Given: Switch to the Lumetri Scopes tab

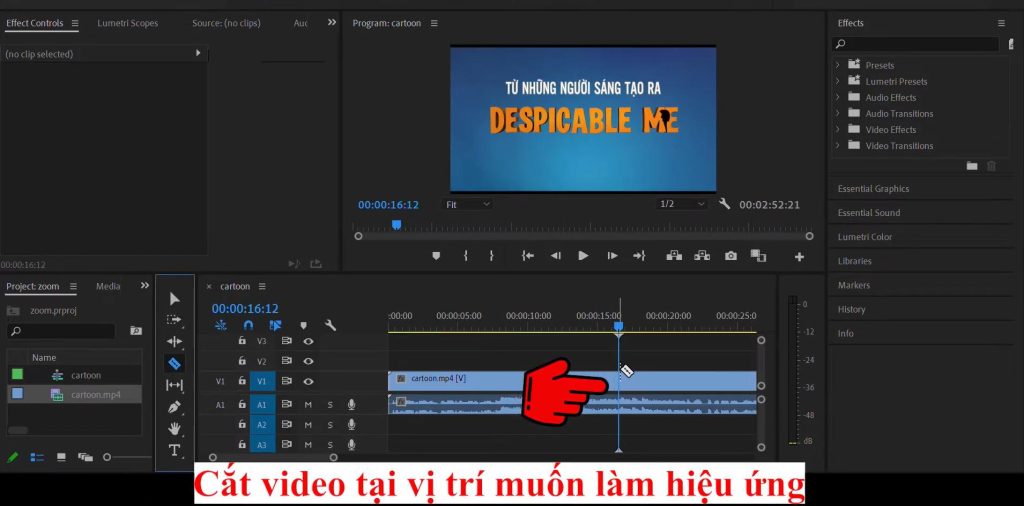Looking at the screenshot, I should [x=127, y=23].
